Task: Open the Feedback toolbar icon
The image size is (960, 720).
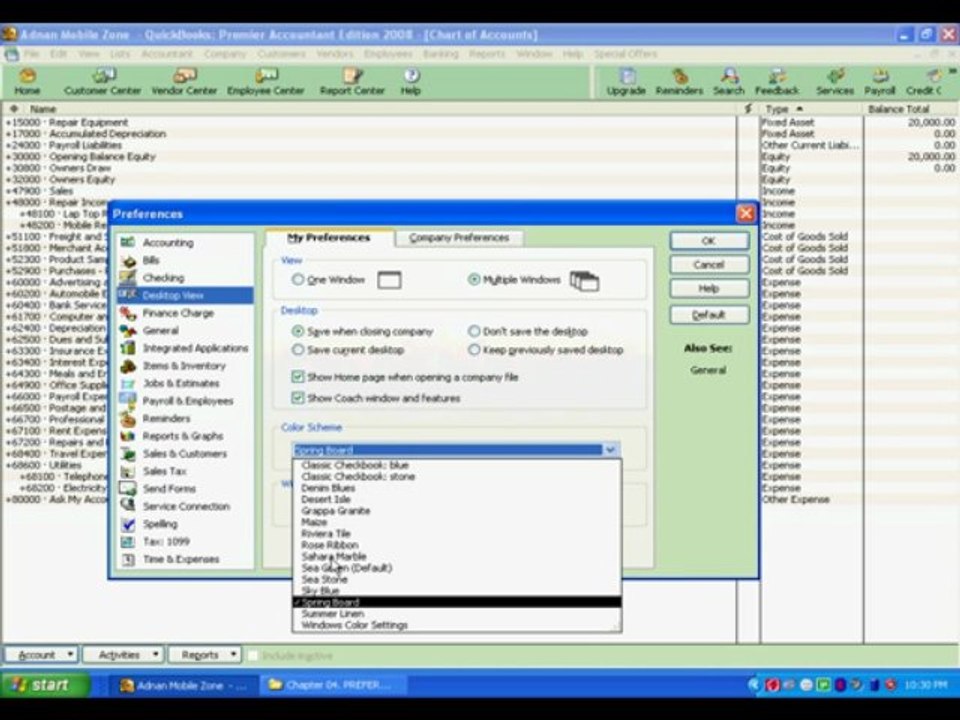Action: [x=777, y=82]
